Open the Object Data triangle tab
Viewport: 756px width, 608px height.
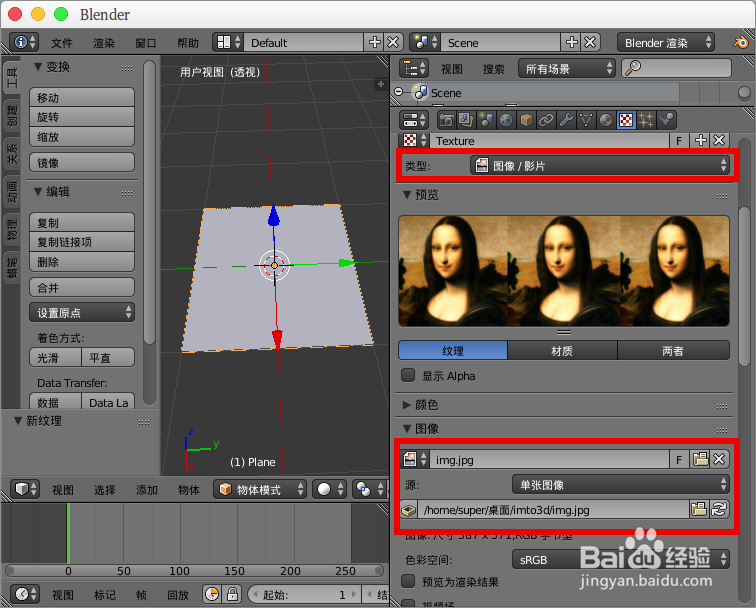(586, 120)
